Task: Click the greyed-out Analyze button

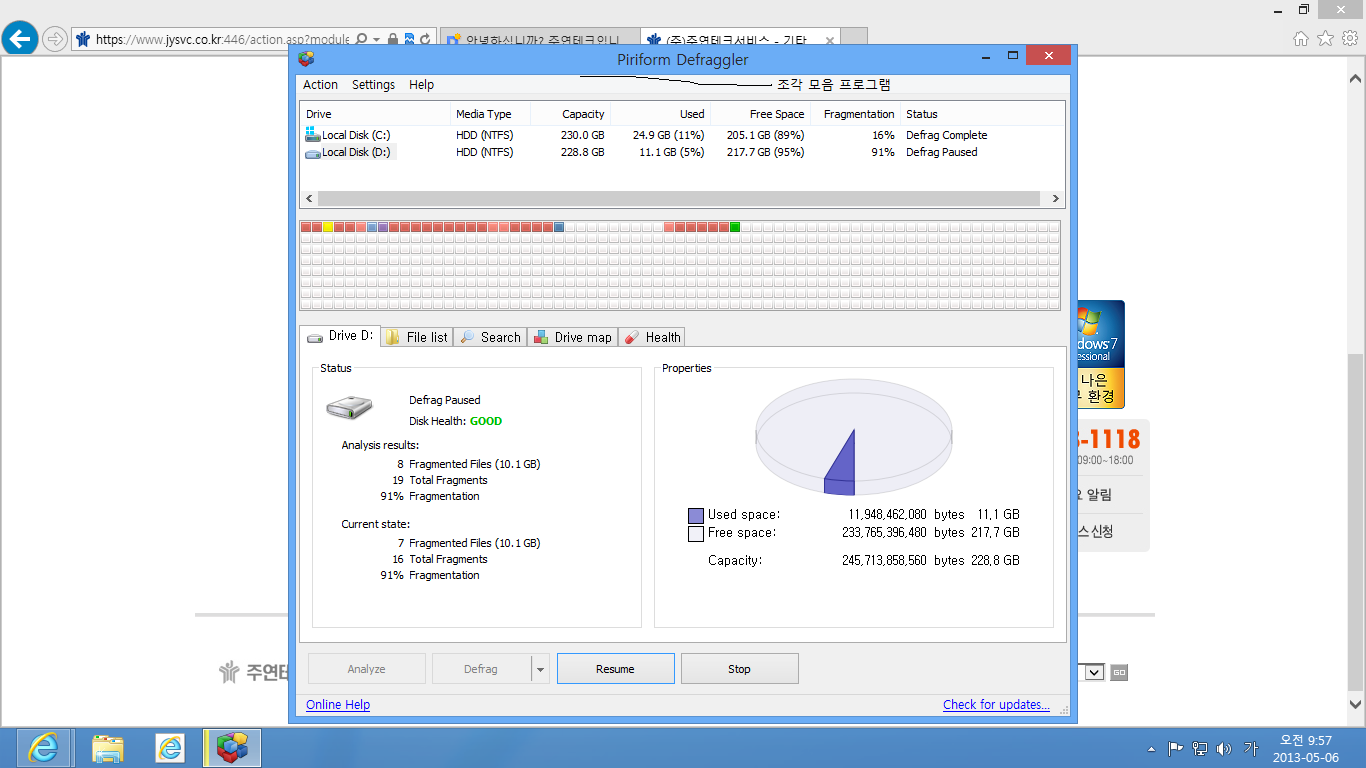Action: click(x=366, y=669)
